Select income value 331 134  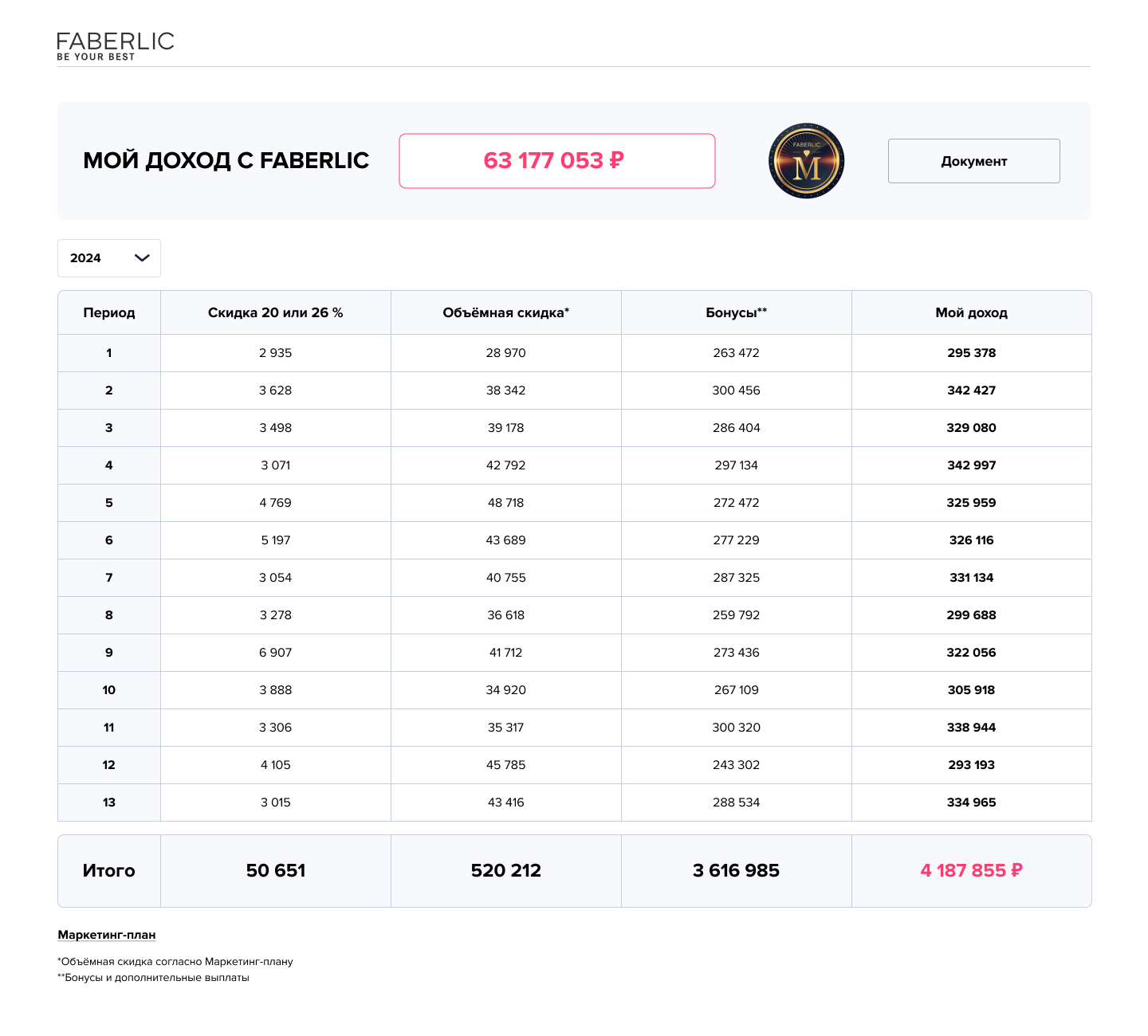[x=972, y=578]
